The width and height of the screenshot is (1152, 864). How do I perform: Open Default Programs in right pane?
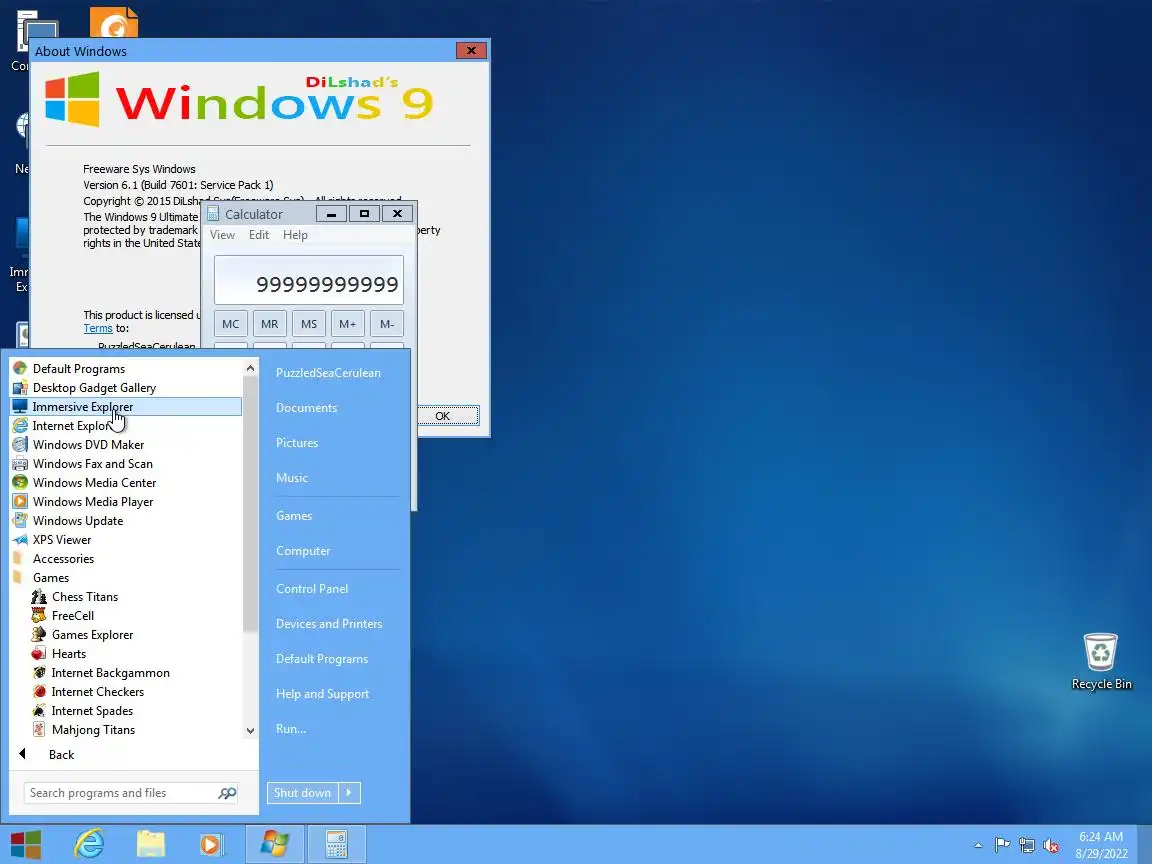[x=322, y=659]
